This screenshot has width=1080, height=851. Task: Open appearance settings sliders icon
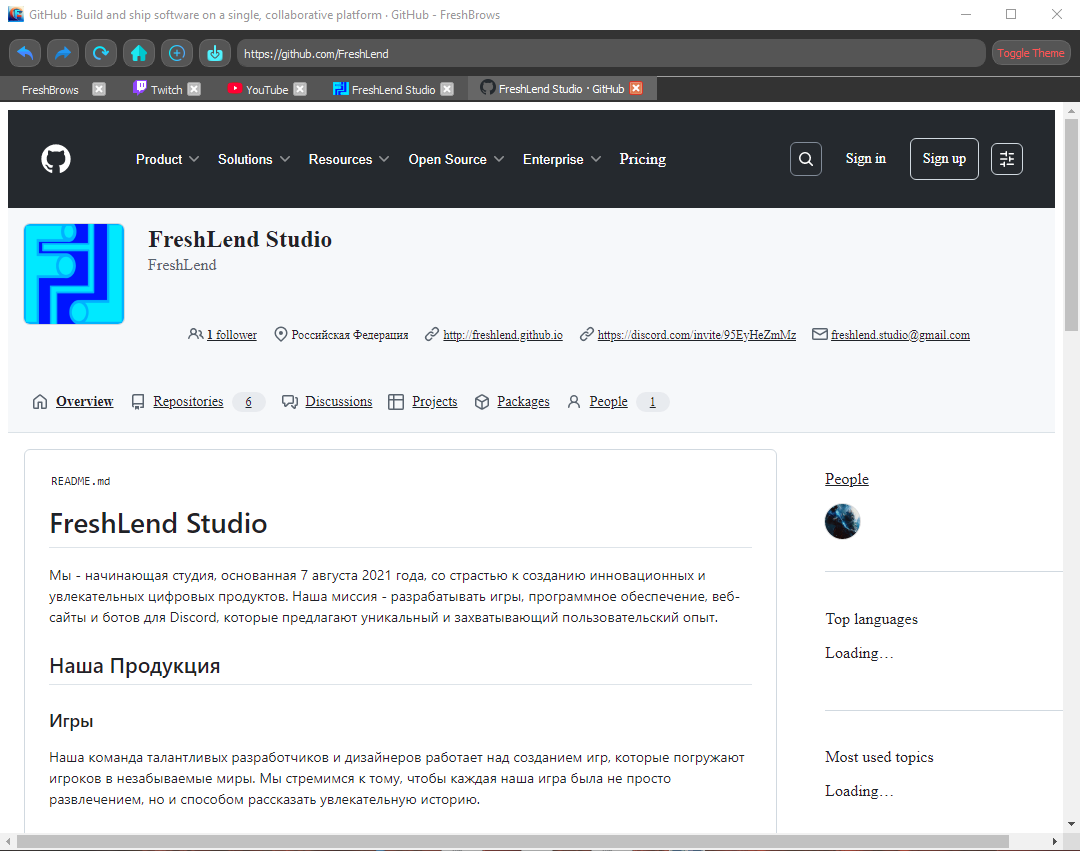1006,159
